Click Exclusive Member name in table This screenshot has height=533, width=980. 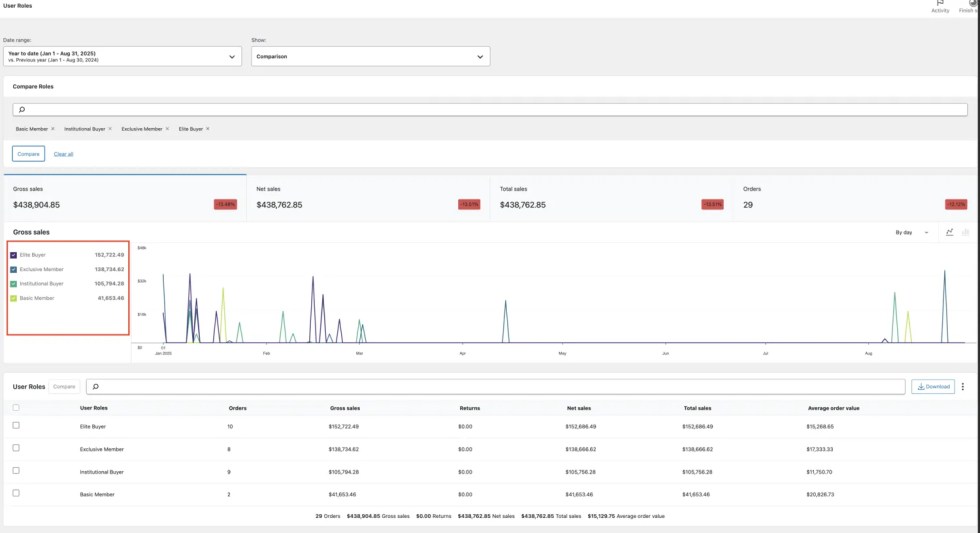coord(102,449)
